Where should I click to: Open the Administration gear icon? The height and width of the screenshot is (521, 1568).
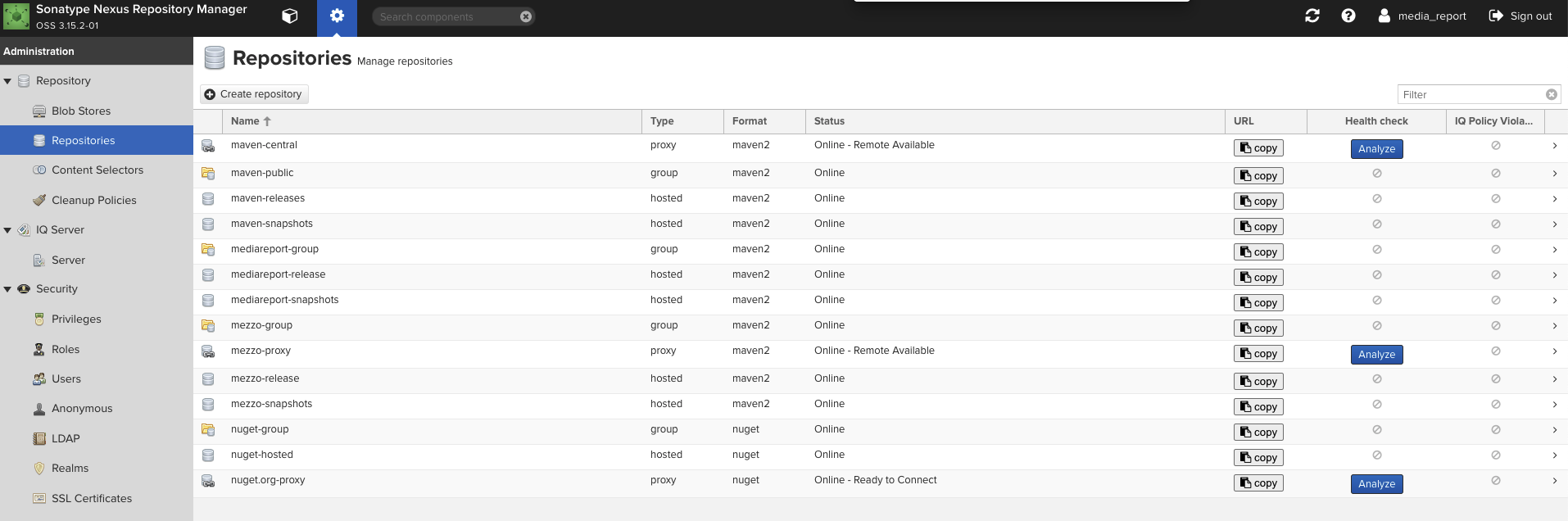(x=337, y=16)
